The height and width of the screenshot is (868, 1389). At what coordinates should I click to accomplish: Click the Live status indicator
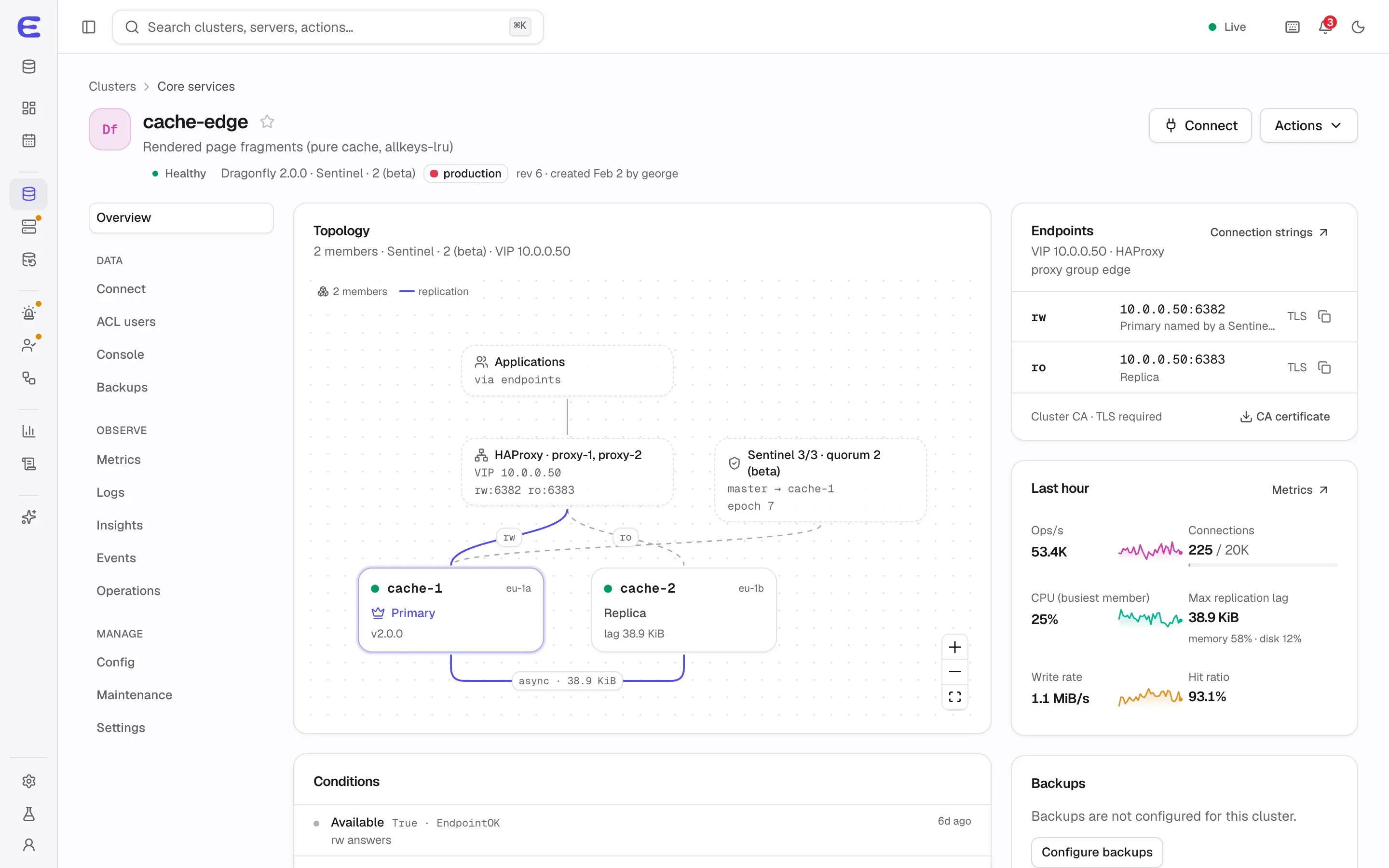click(x=1226, y=27)
